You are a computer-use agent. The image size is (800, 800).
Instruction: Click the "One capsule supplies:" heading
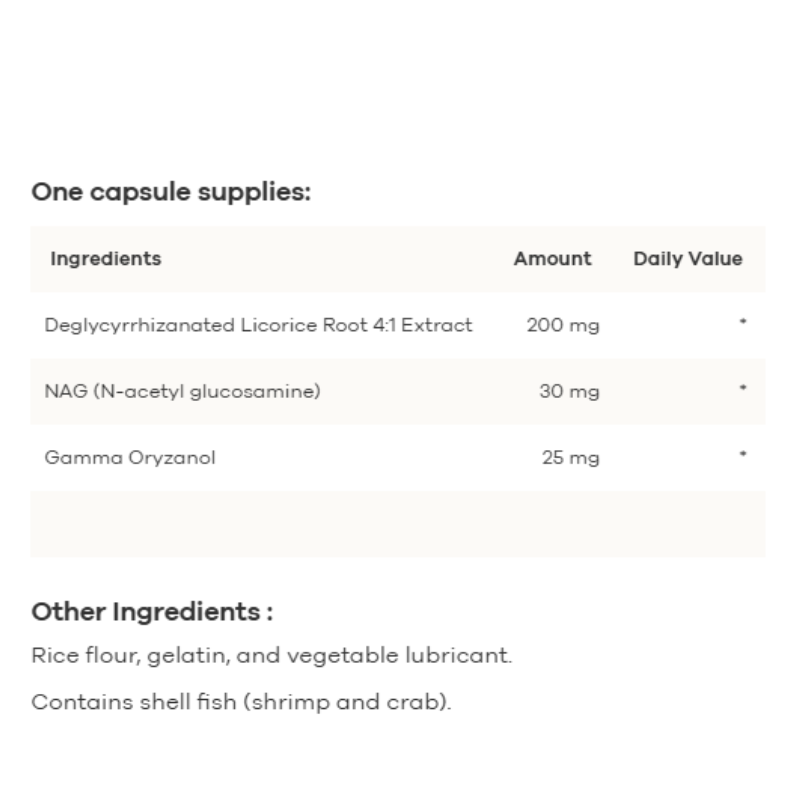coord(171,191)
